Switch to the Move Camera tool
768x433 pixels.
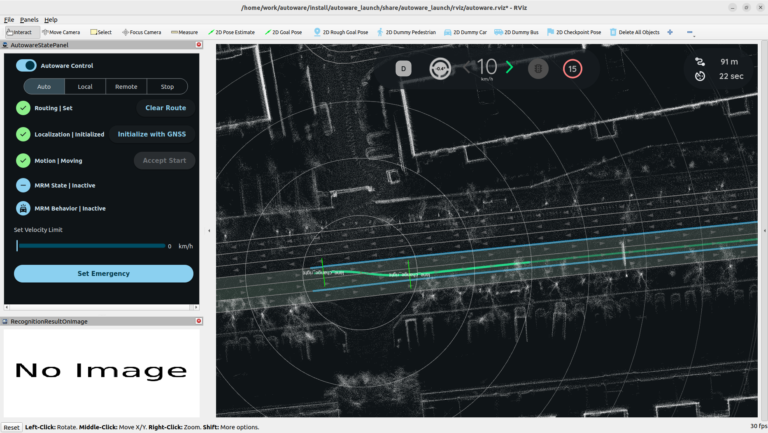(x=62, y=32)
